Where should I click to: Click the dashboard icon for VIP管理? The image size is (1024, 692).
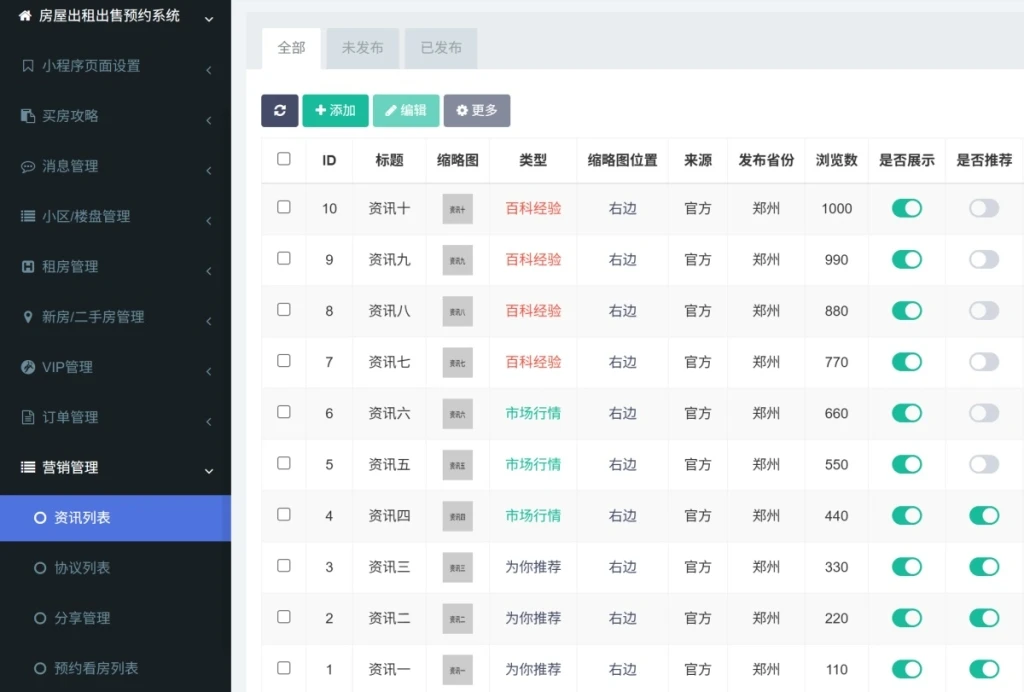[x=28, y=367]
